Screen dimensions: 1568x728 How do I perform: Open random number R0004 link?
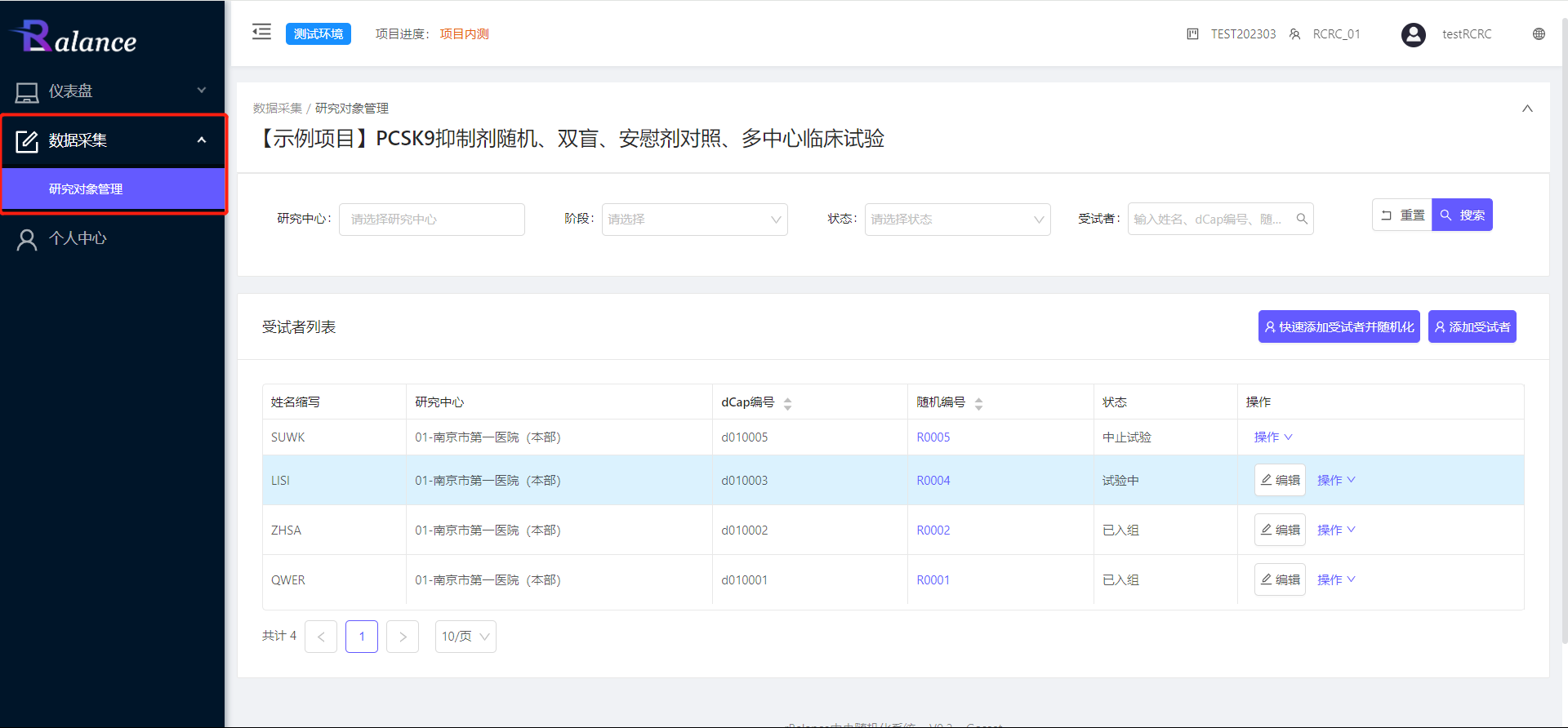tap(933, 481)
